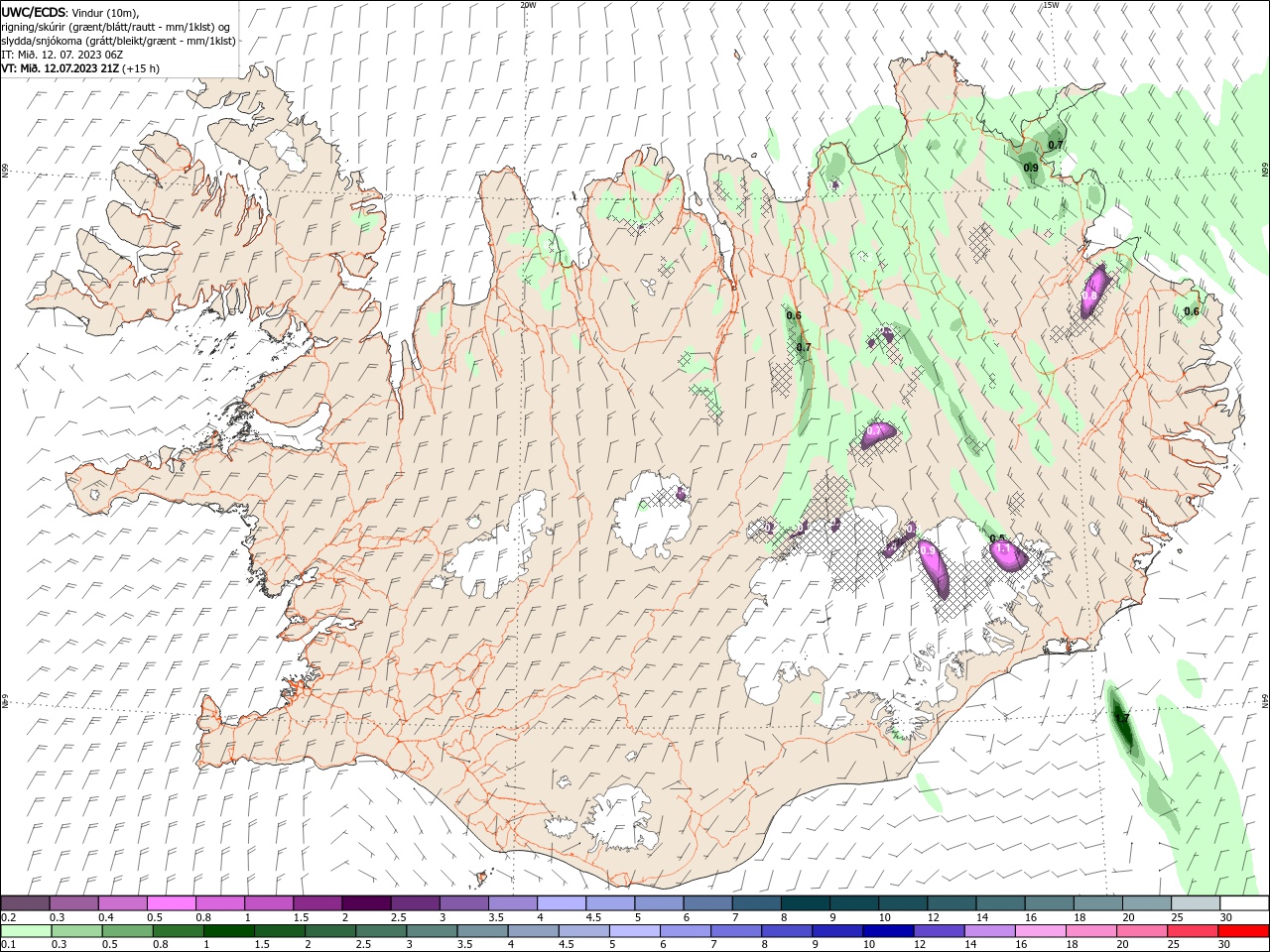This screenshot has width=1270, height=952.
Task: Click the 0.9 precipitation value in northeast
Action: point(1031,169)
